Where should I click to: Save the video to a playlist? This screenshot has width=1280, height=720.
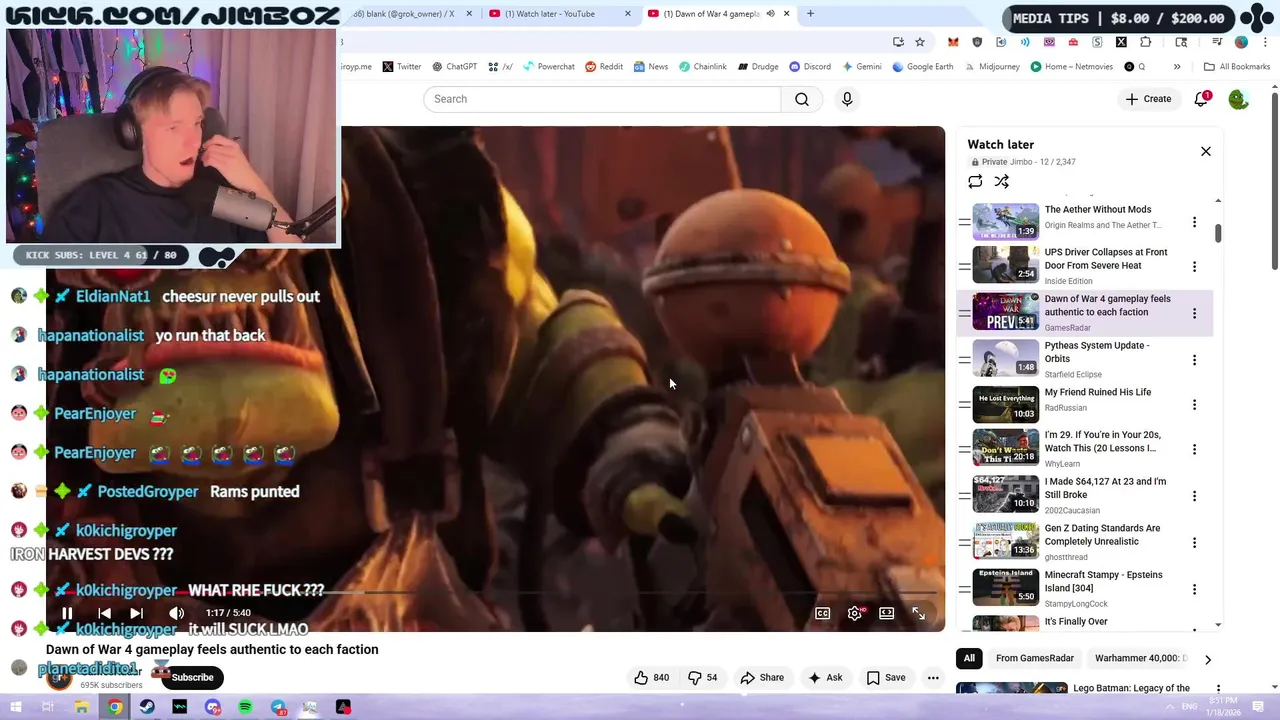(x=886, y=677)
